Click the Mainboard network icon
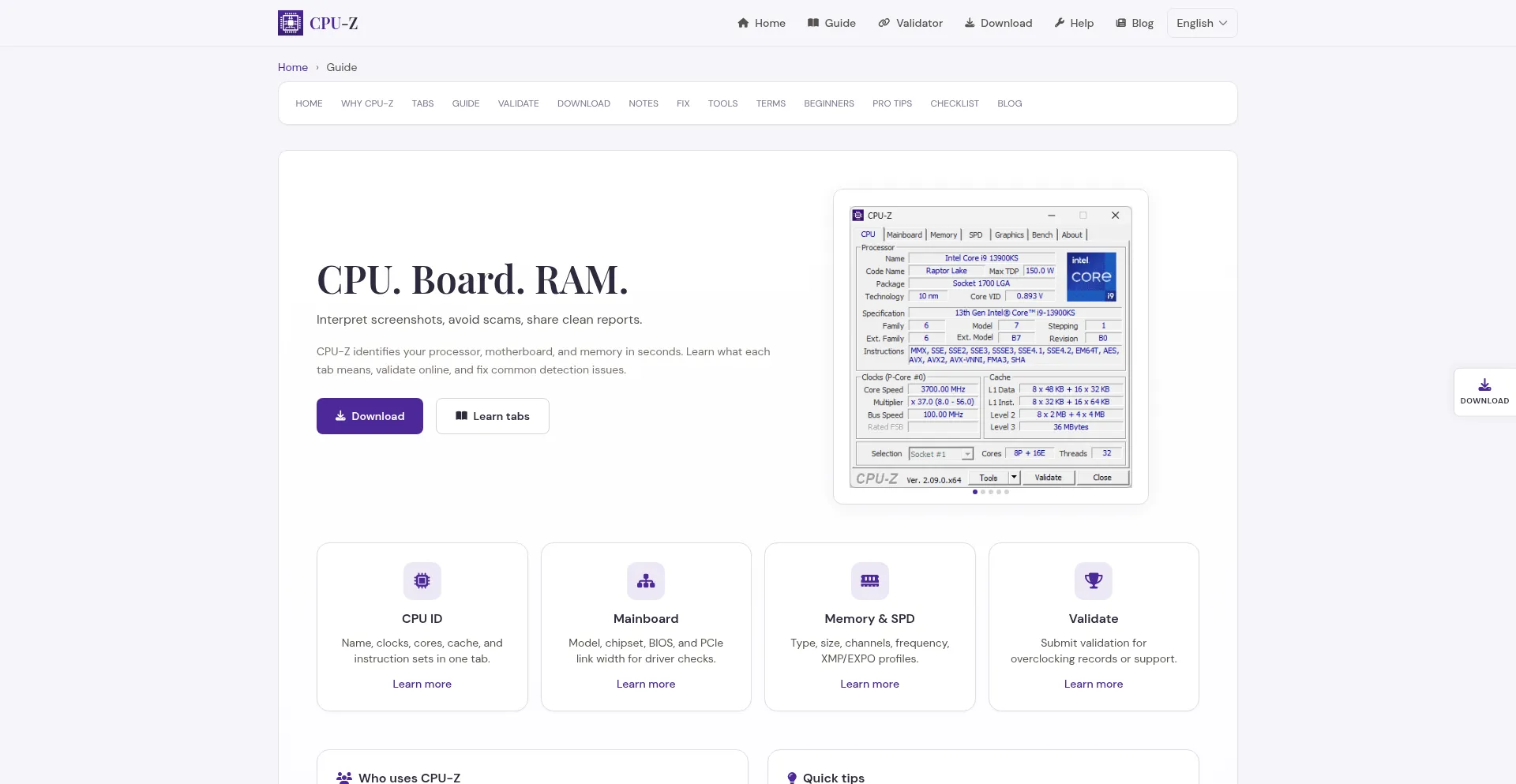The height and width of the screenshot is (784, 1516). pyautogui.click(x=646, y=581)
